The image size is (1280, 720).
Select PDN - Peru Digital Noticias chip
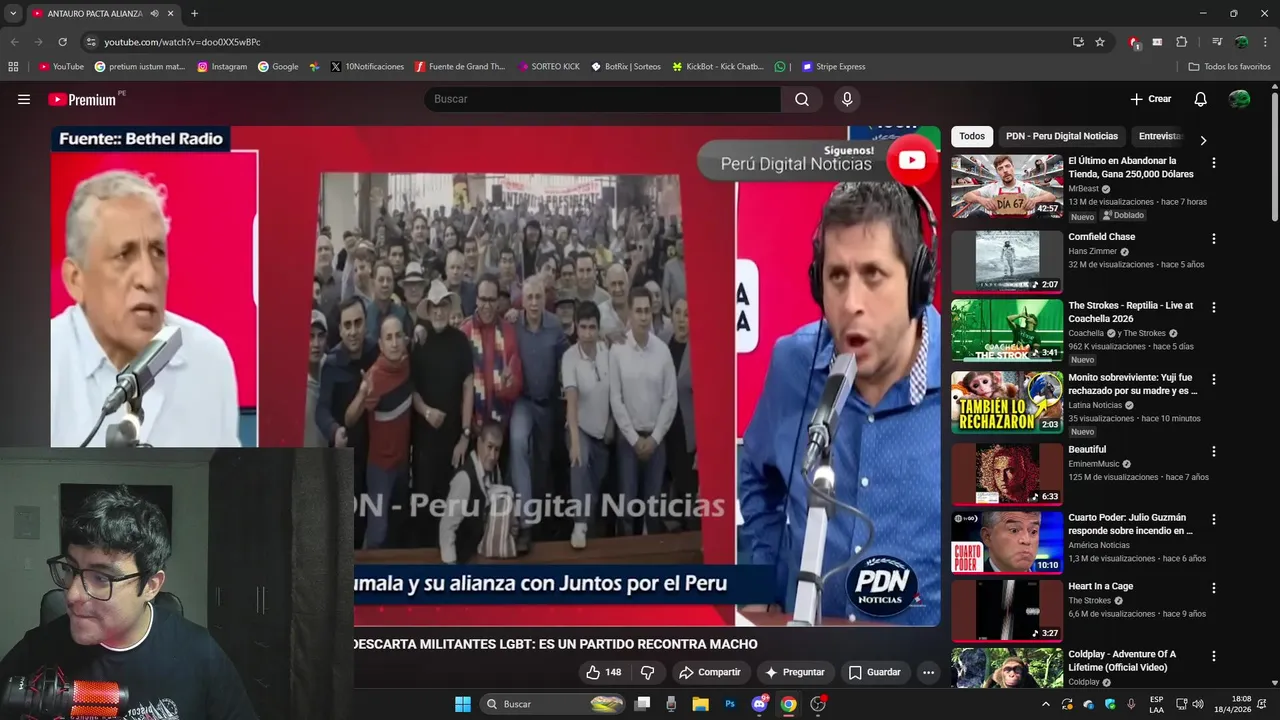pos(1062,136)
